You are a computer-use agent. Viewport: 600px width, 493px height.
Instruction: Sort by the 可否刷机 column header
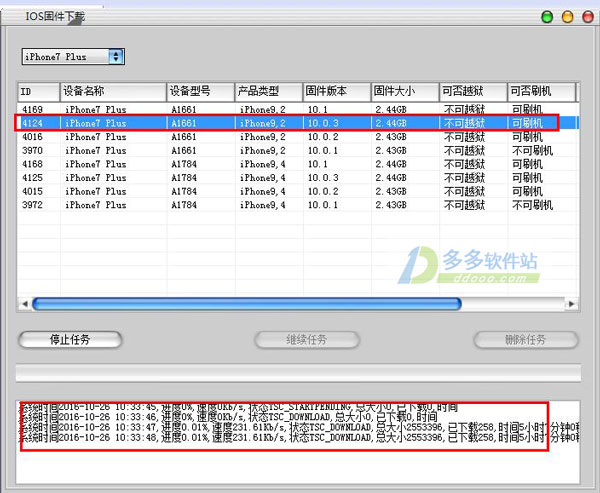coord(541,92)
